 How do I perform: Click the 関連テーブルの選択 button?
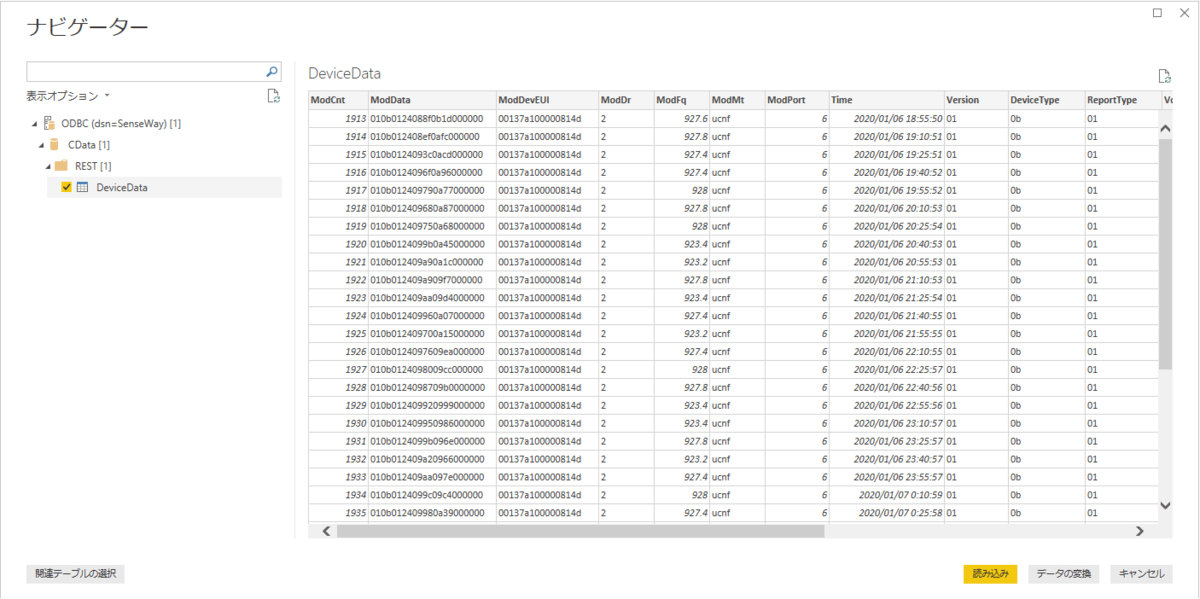pos(75,574)
